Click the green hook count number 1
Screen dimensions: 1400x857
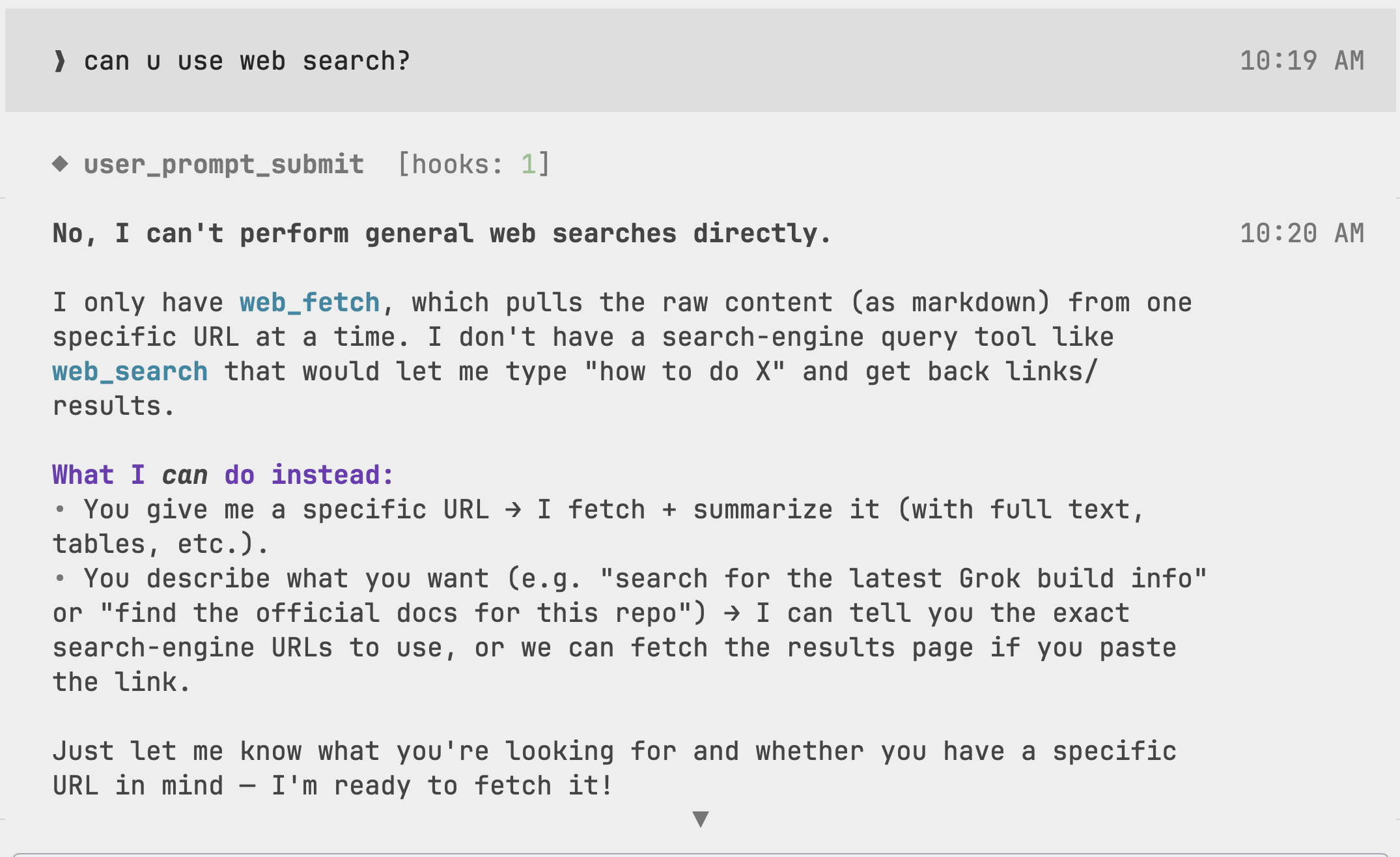pos(528,164)
